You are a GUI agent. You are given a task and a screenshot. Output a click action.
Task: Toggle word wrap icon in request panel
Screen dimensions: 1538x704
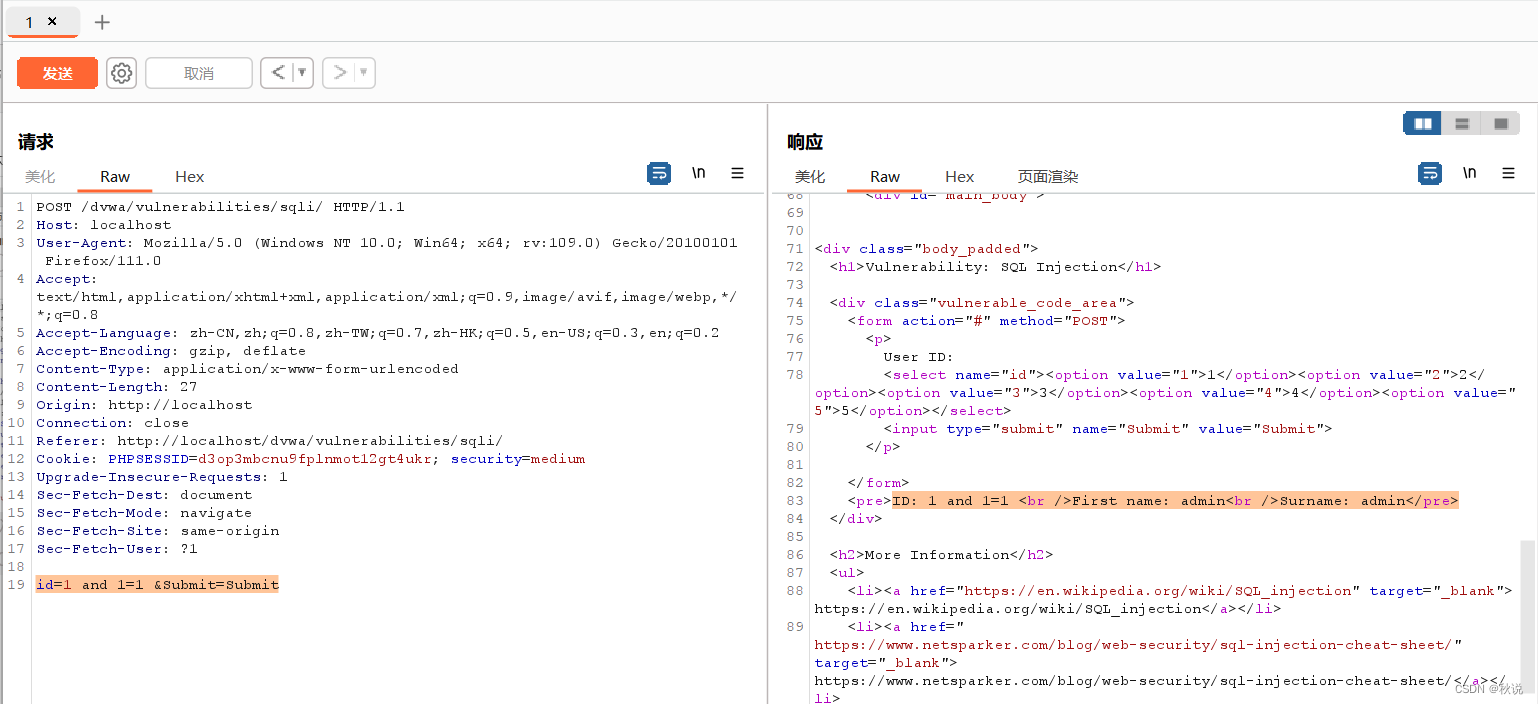point(659,173)
